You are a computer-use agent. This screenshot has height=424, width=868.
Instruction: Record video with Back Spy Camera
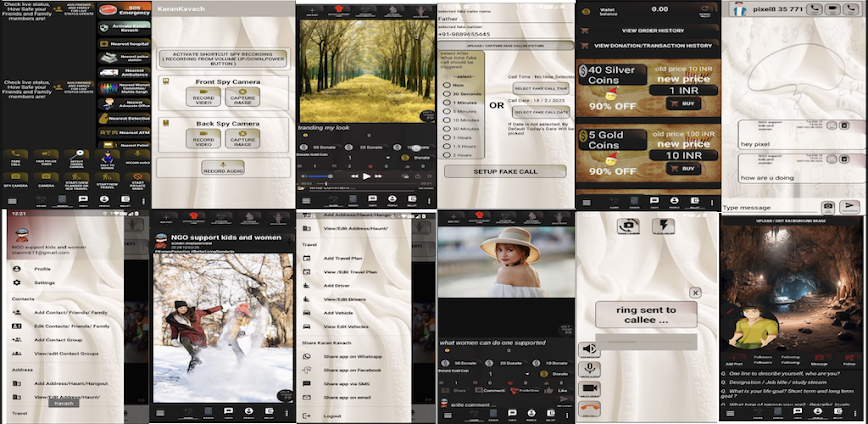click(x=201, y=140)
